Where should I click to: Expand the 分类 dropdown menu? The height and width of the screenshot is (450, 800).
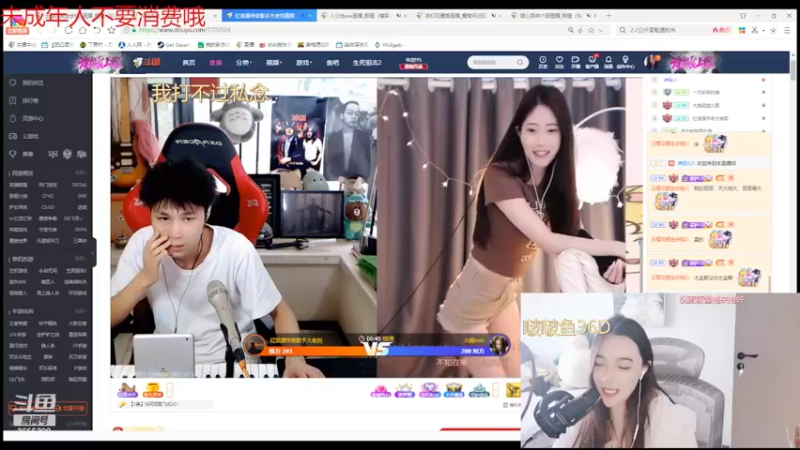point(244,63)
